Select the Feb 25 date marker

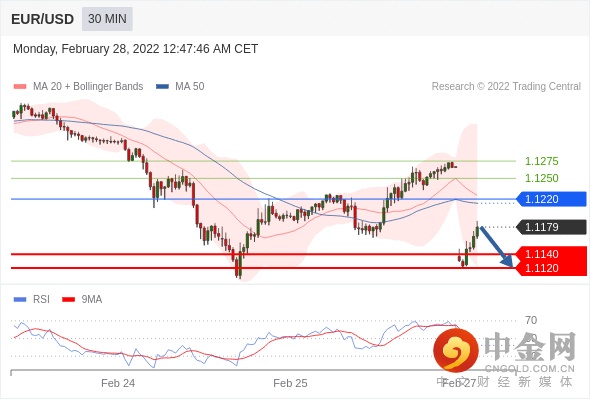click(290, 383)
